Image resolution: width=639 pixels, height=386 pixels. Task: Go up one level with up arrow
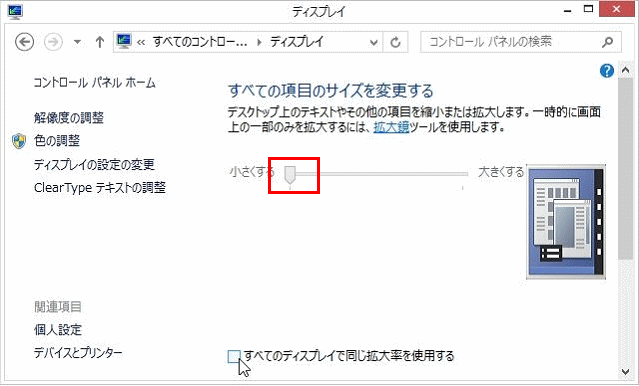tap(99, 42)
